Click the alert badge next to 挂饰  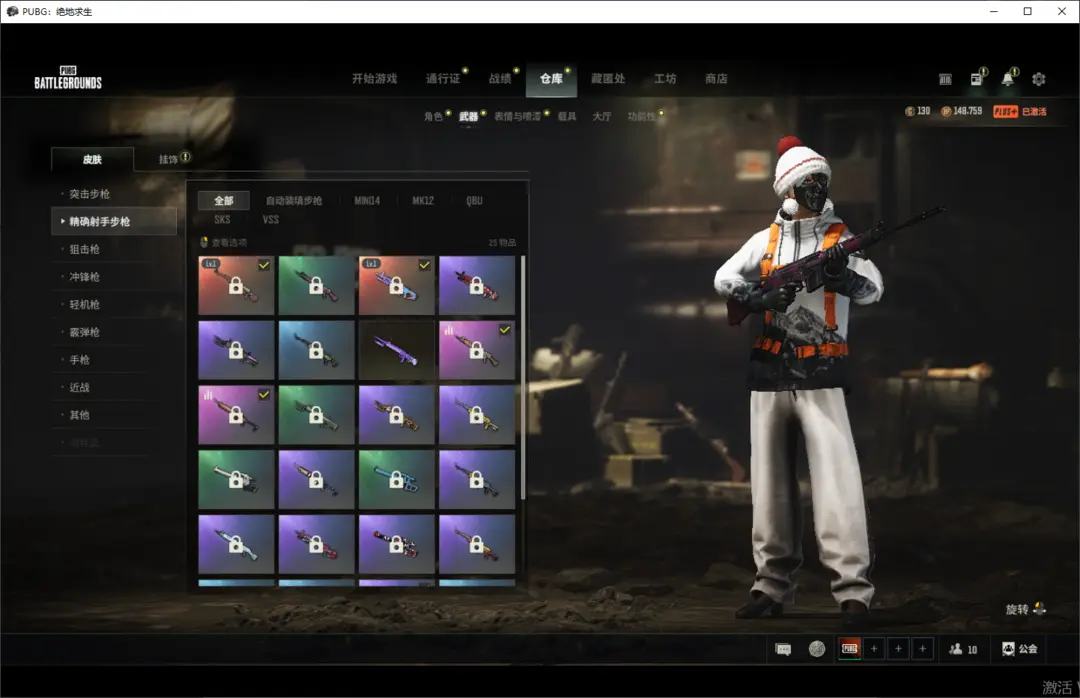click(x=185, y=157)
